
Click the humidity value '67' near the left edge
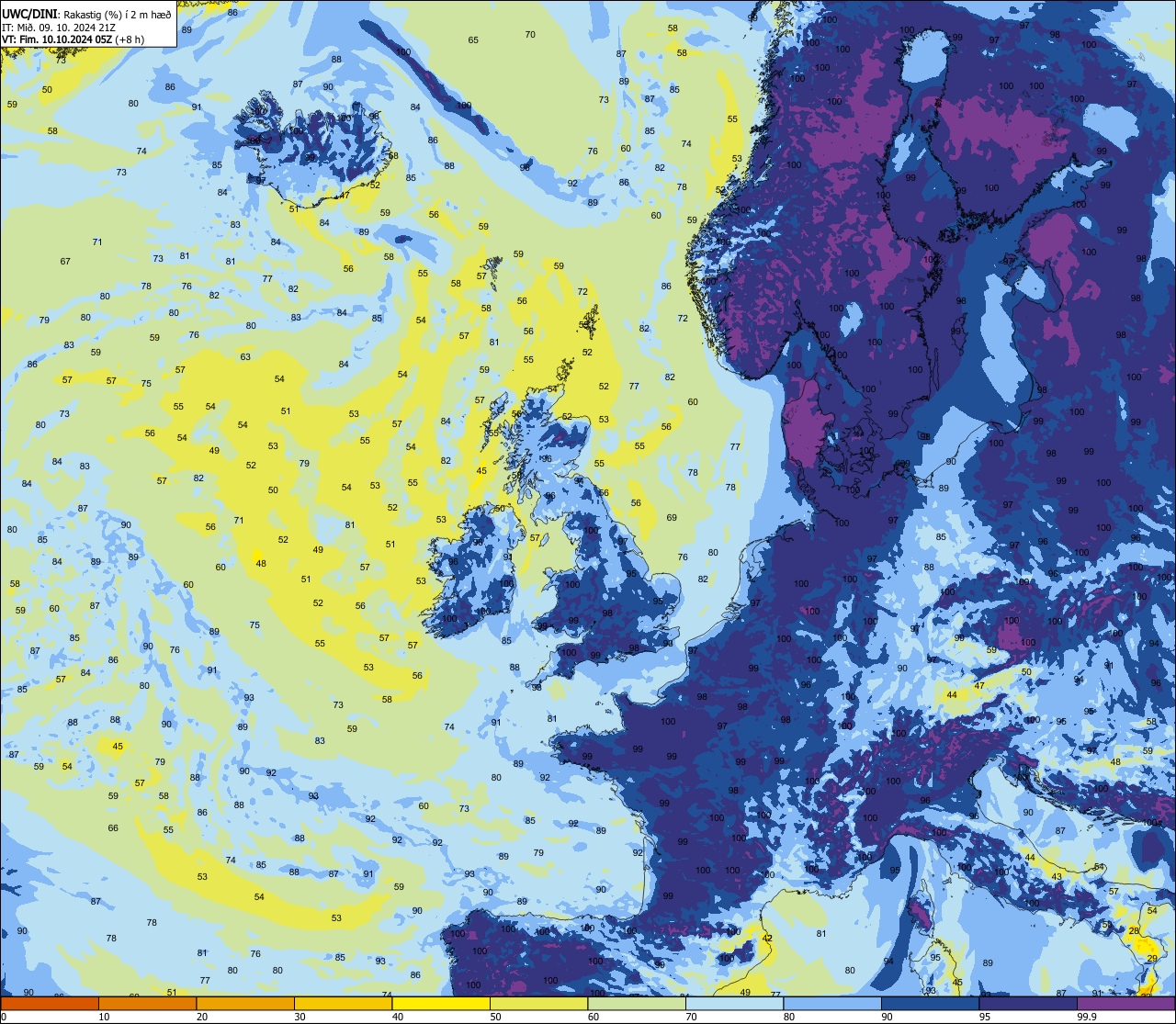(x=65, y=261)
